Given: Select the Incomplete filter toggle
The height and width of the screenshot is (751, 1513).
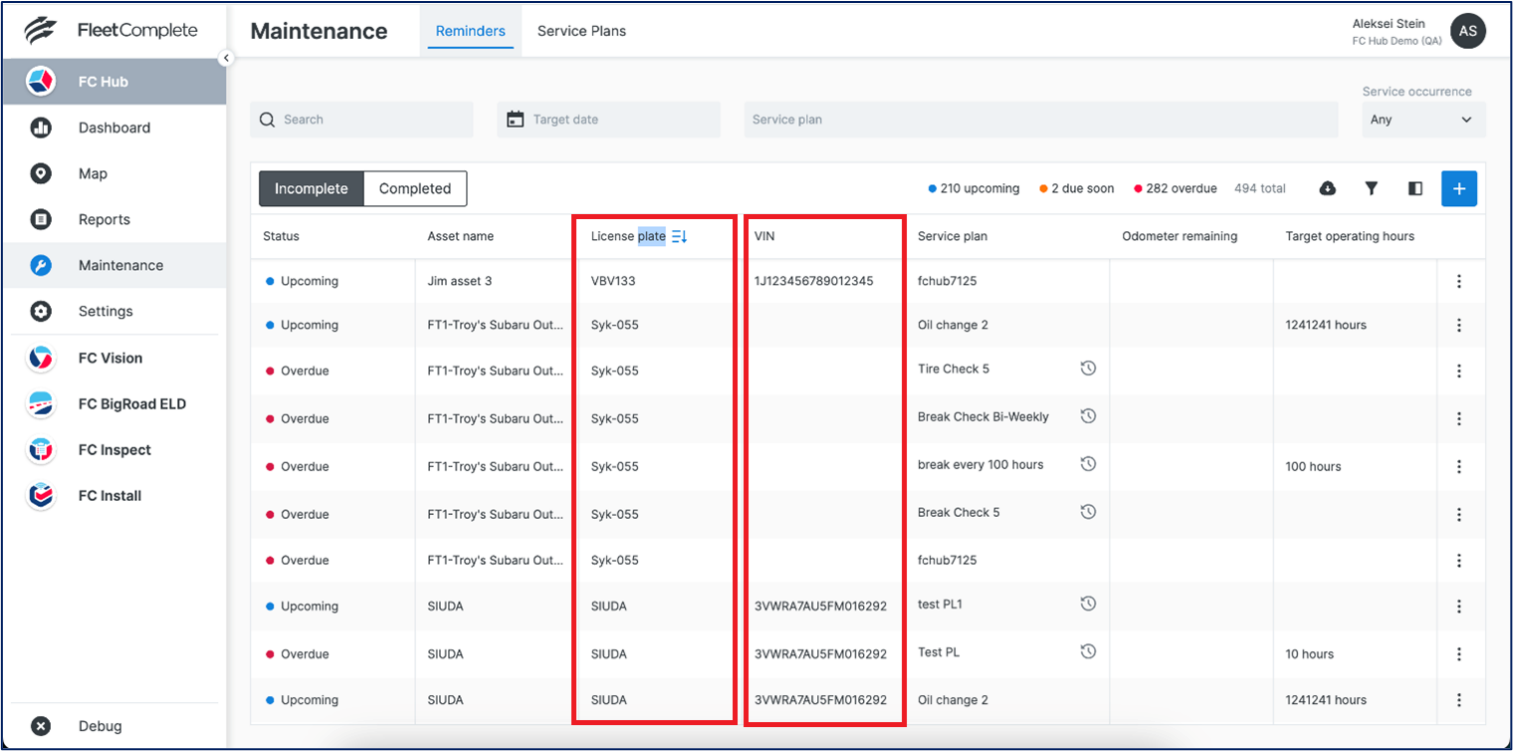Looking at the screenshot, I should (x=311, y=188).
